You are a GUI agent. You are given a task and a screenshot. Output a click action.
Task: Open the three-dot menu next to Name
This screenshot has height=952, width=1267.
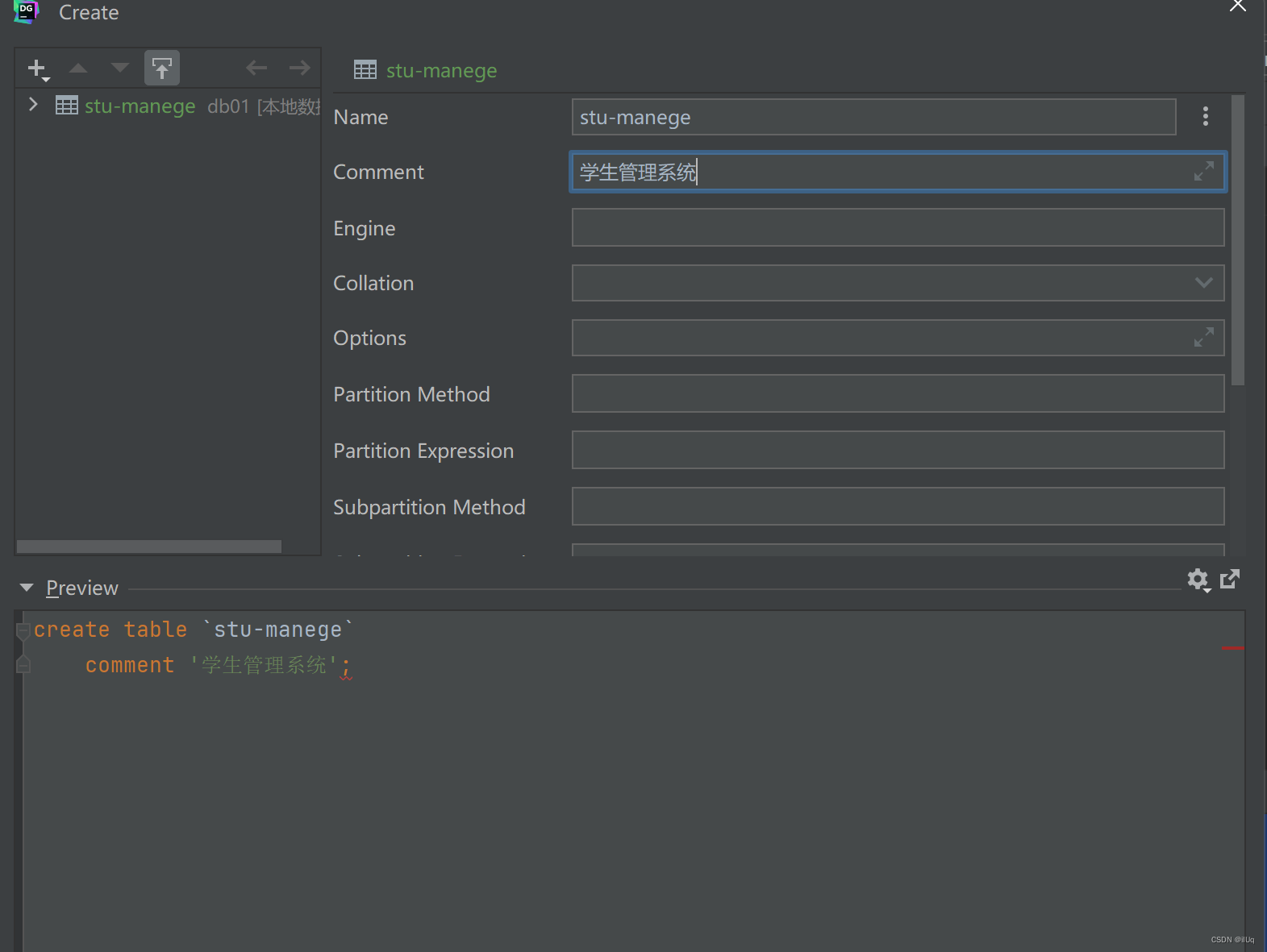pos(1206,117)
